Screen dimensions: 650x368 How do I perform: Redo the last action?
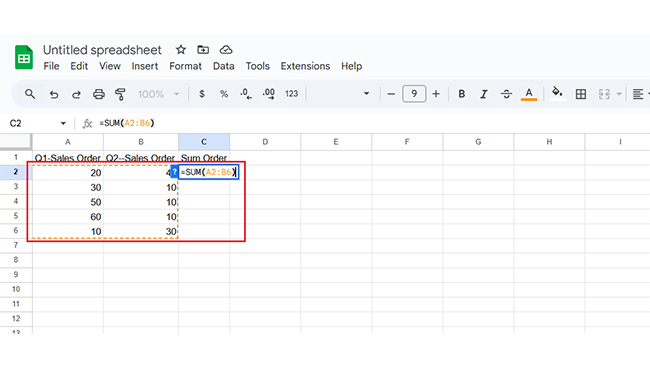coord(76,94)
